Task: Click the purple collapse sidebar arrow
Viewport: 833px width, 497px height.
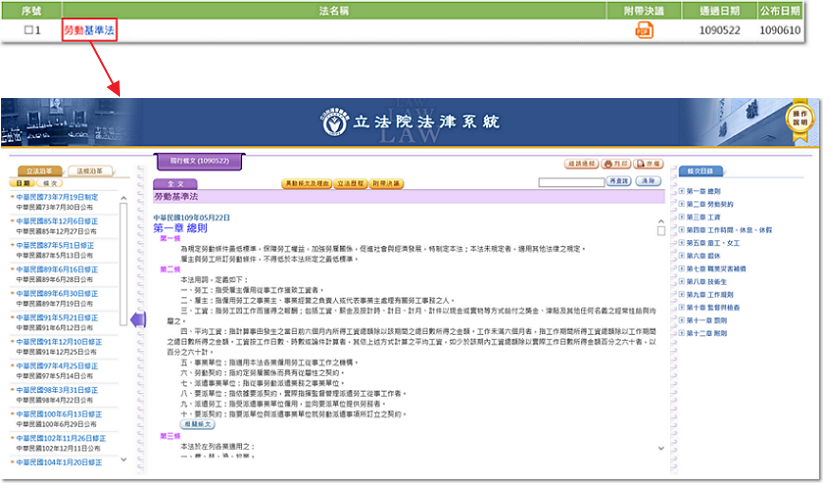Action: (x=139, y=319)
